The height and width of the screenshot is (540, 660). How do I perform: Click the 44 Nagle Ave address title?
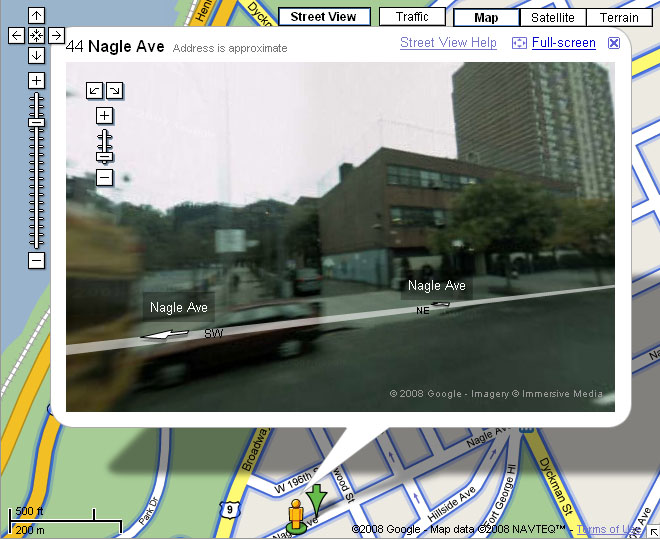click(115, 46)
